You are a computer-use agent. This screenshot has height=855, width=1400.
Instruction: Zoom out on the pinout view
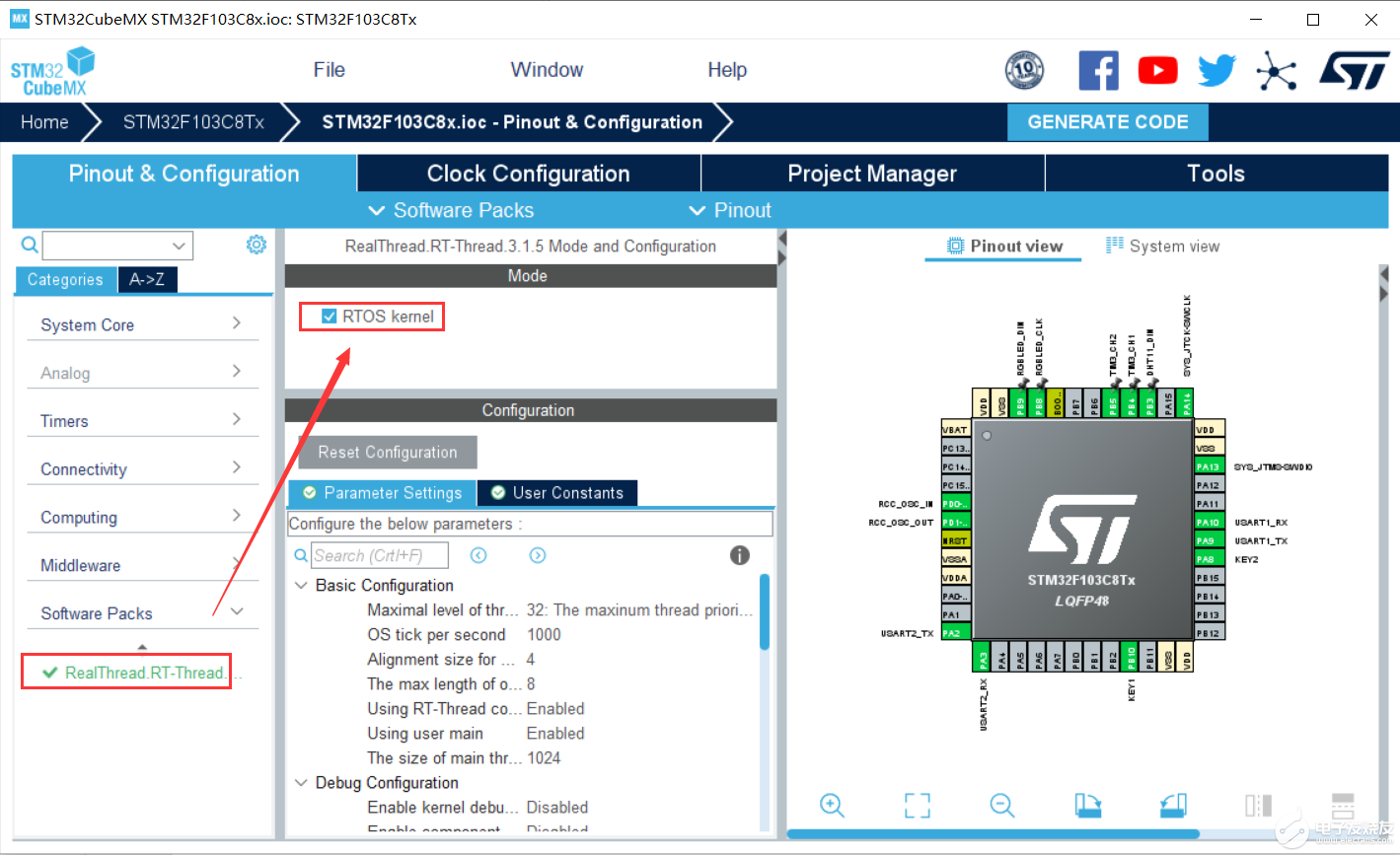[x=1002, y=806]
